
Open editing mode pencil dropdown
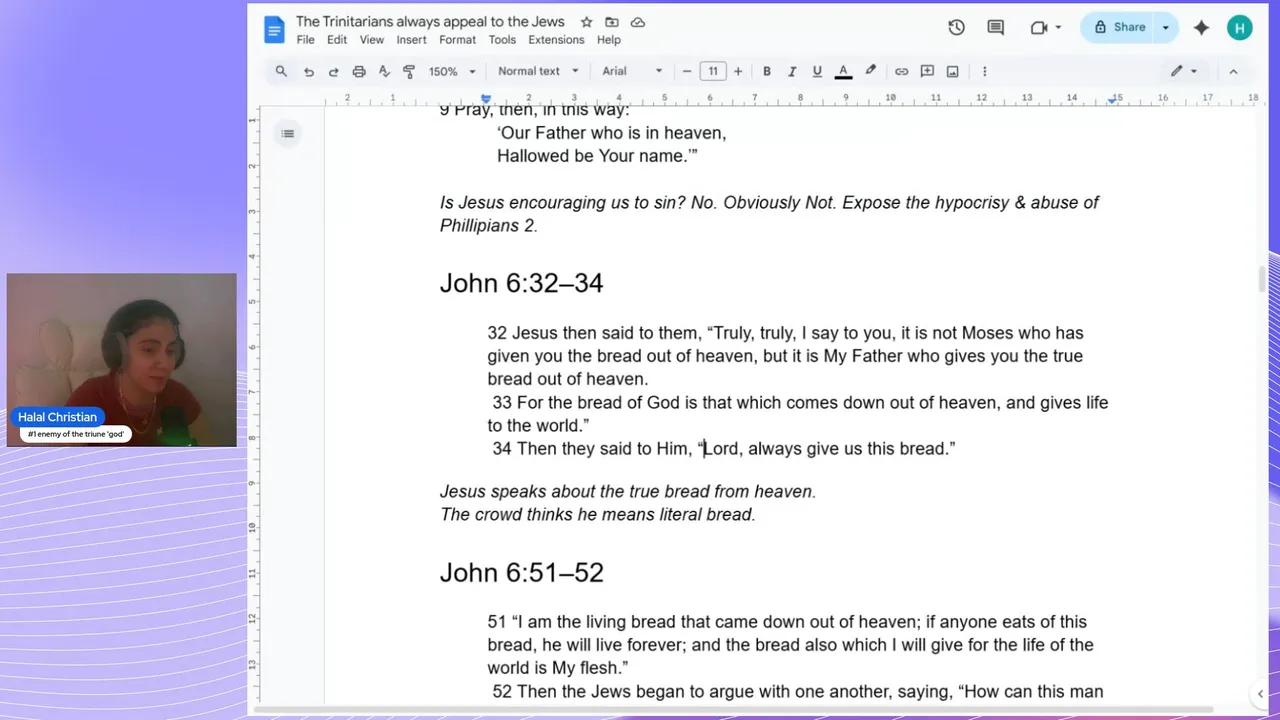pyautogui.click(x=1185, y=71)
